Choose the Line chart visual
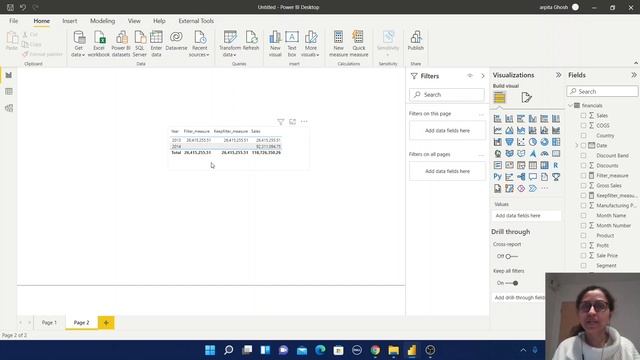 click(498, 130)
